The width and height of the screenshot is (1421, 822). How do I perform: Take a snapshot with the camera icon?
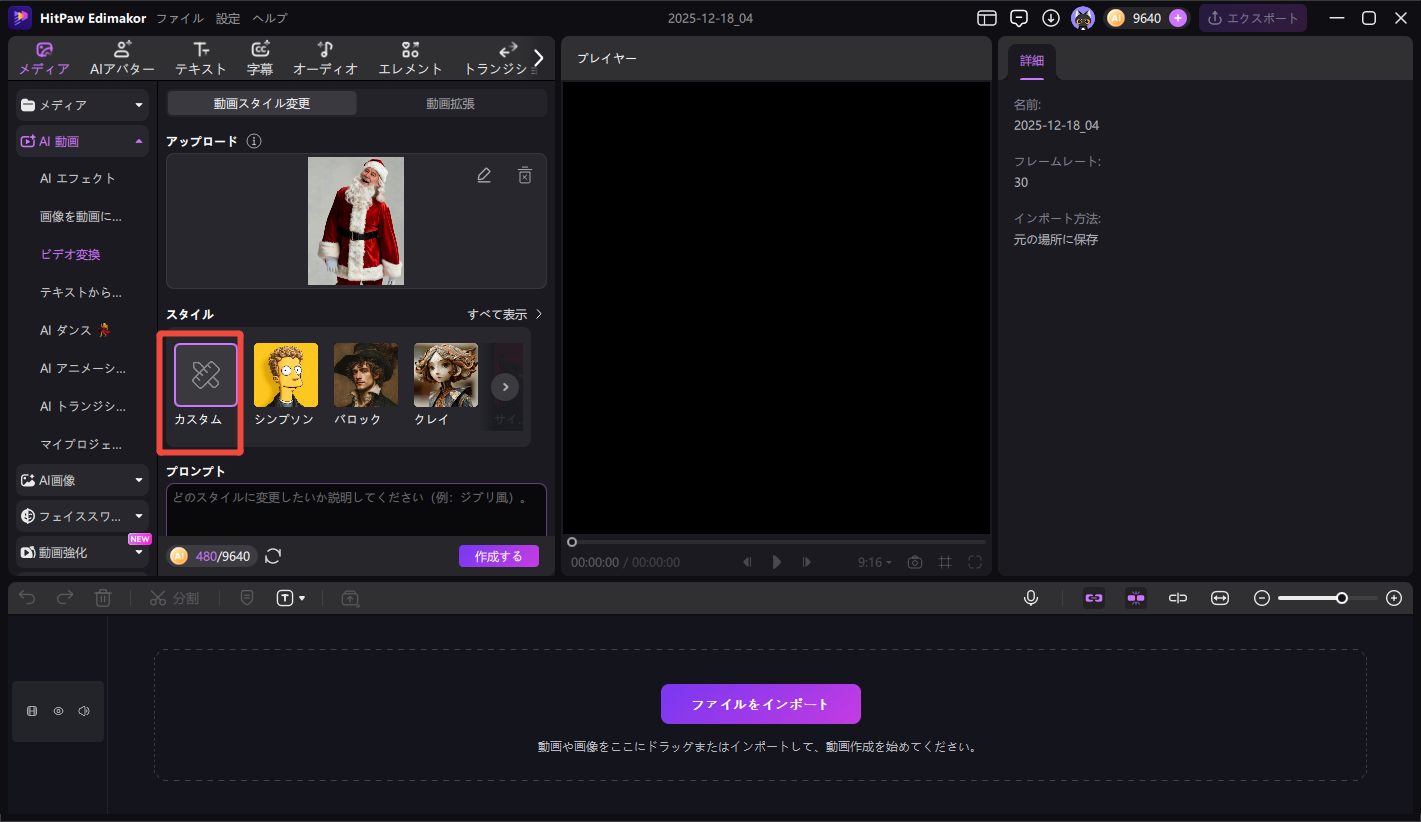pyautogui.click(x=914, y=562)
